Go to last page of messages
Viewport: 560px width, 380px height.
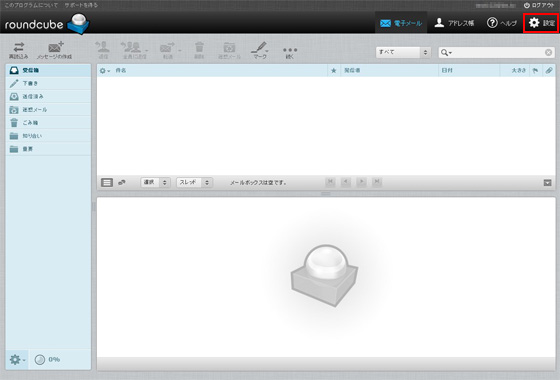(x=377, y=182)
